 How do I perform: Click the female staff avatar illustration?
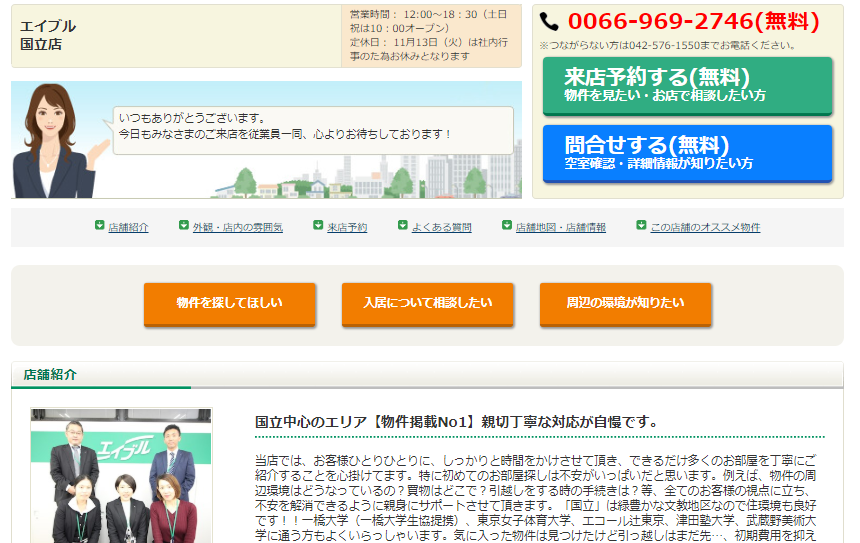pyautogui.click(x=58, y=140)
